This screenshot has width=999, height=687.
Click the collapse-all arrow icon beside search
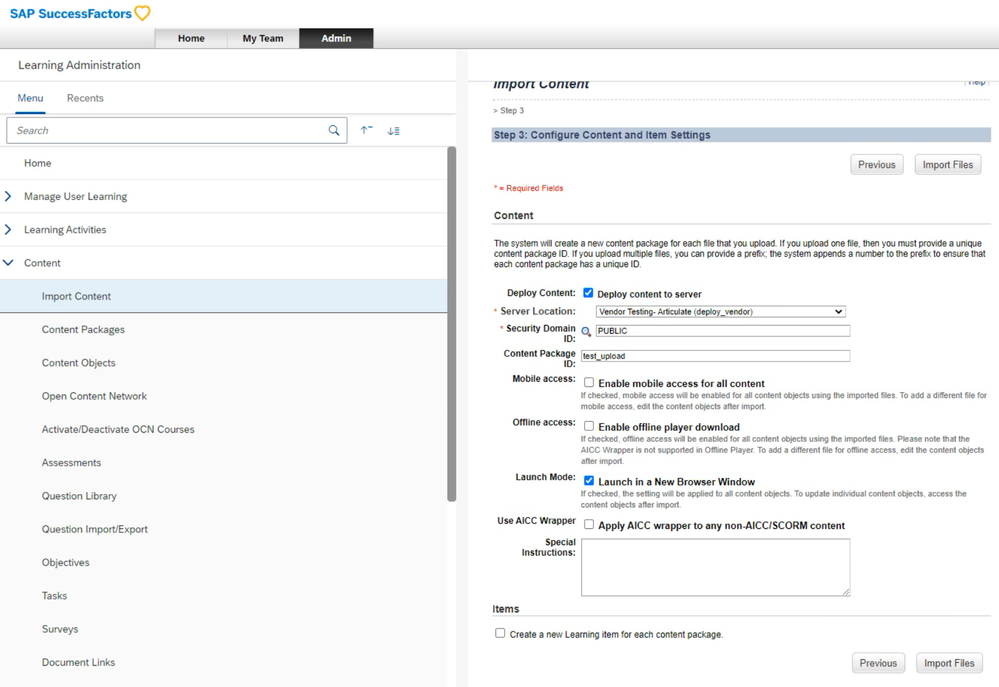point(367,131)
